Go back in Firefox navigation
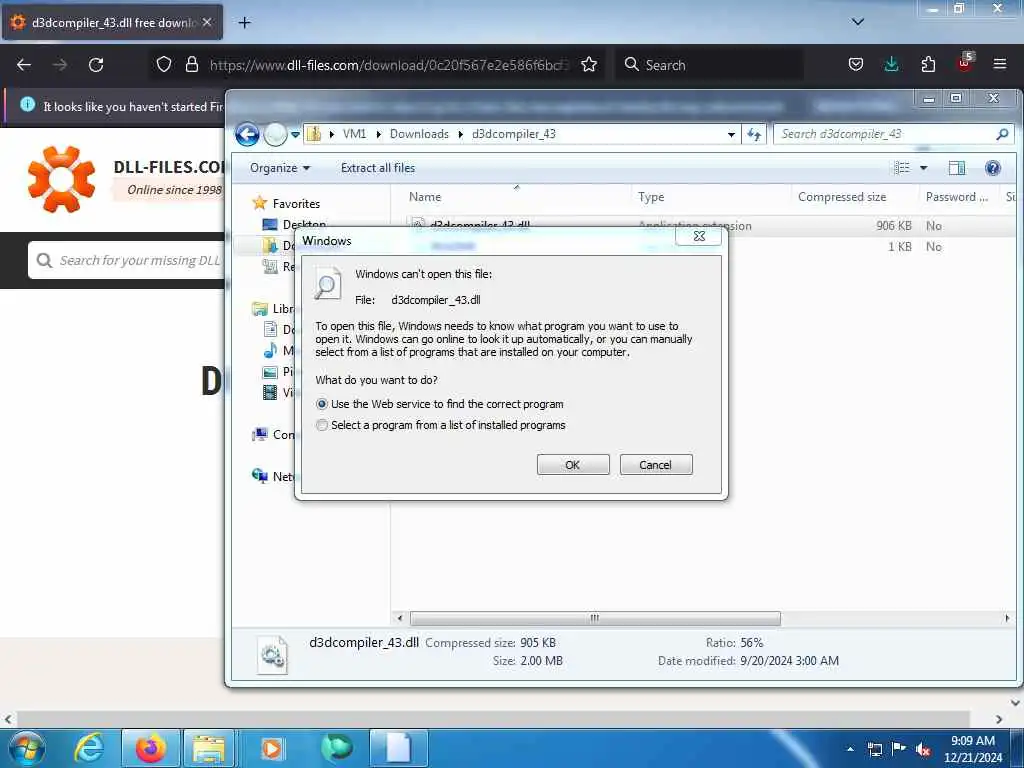The width and height of the screenshot is (1024, 768). pos(24,65)
